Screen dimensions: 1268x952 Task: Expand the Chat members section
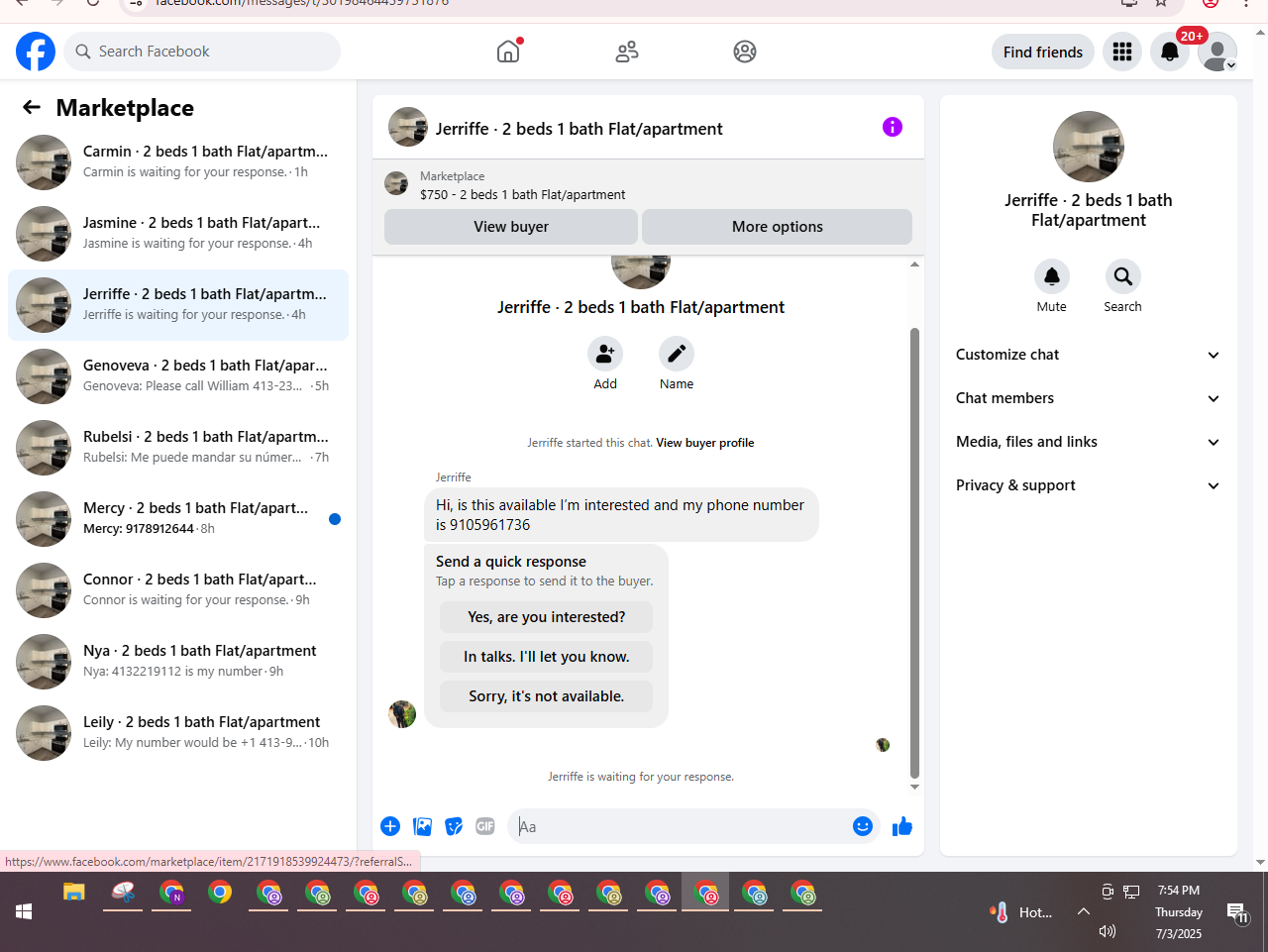[x=1088, y=398]
